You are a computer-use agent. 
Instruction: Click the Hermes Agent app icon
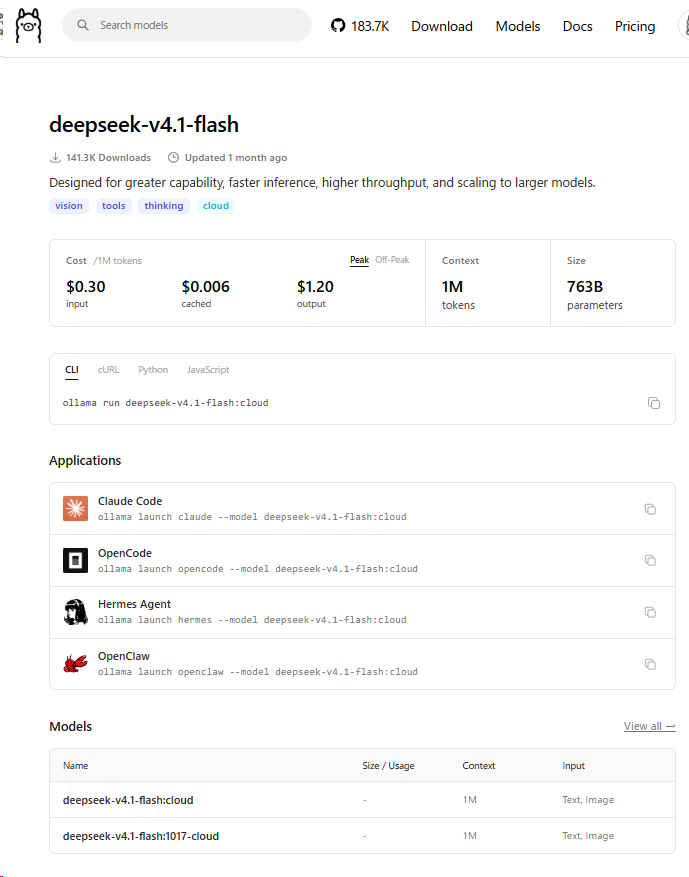pos(75,612)
